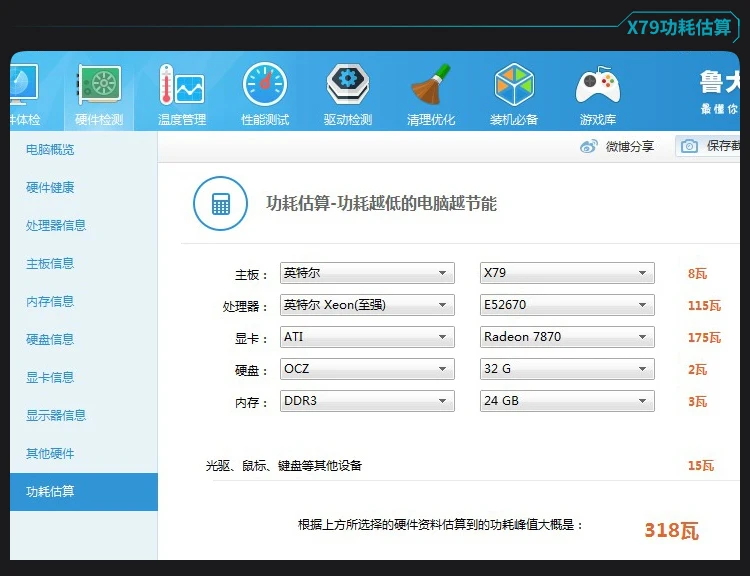Open the 驱动检测 driver detection icon

tap(348, 84)
